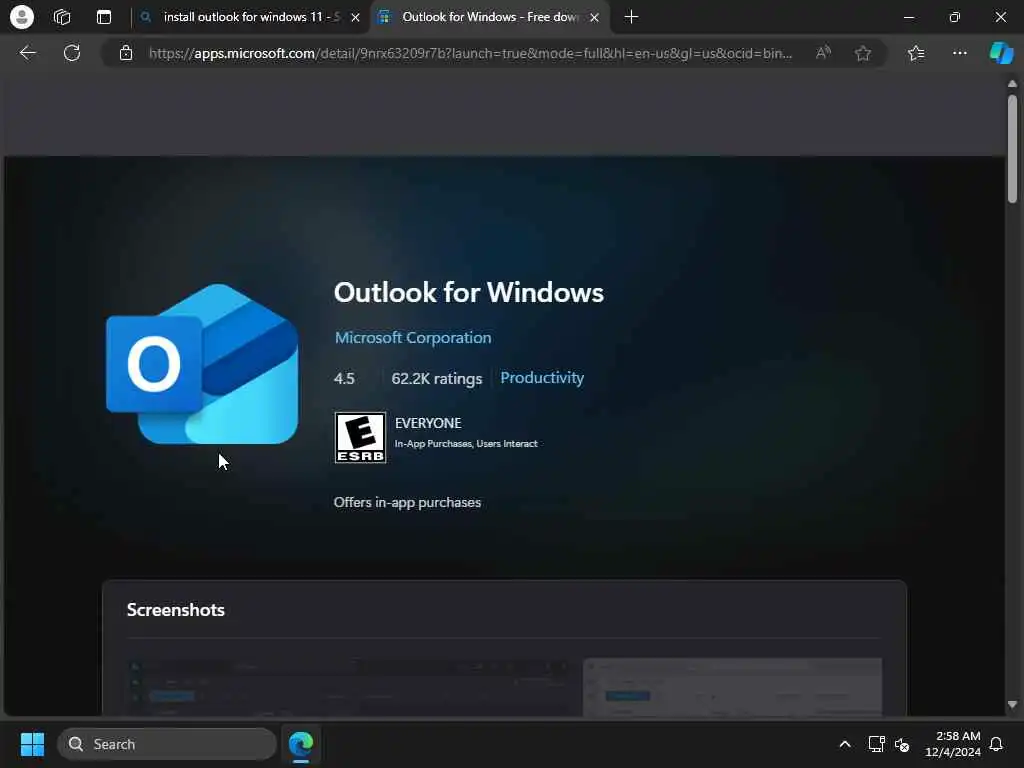Image resolution: width=1024 pixels, height=768 pixels.
Task: Open the browser profile avatar
Action: pyautogui.click(x=22, y=17)
